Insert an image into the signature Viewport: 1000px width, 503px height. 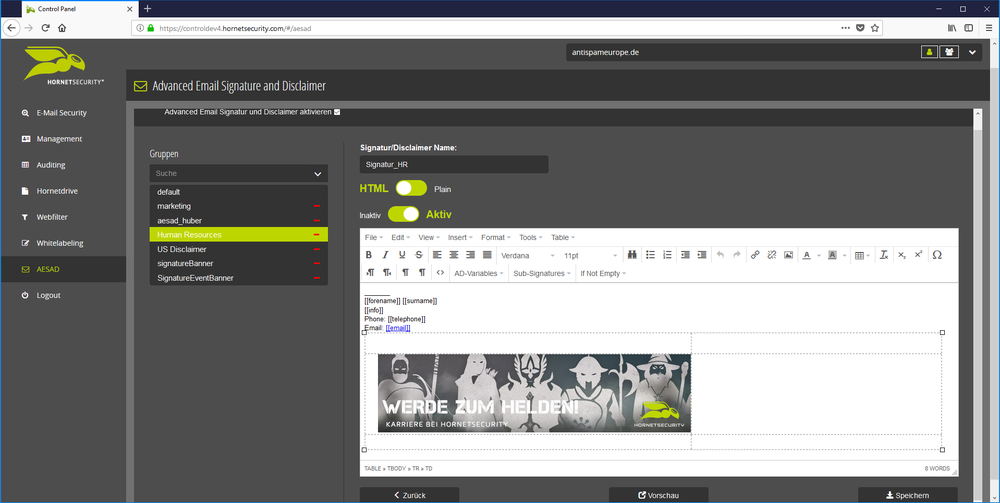click(x=788, y=255)
